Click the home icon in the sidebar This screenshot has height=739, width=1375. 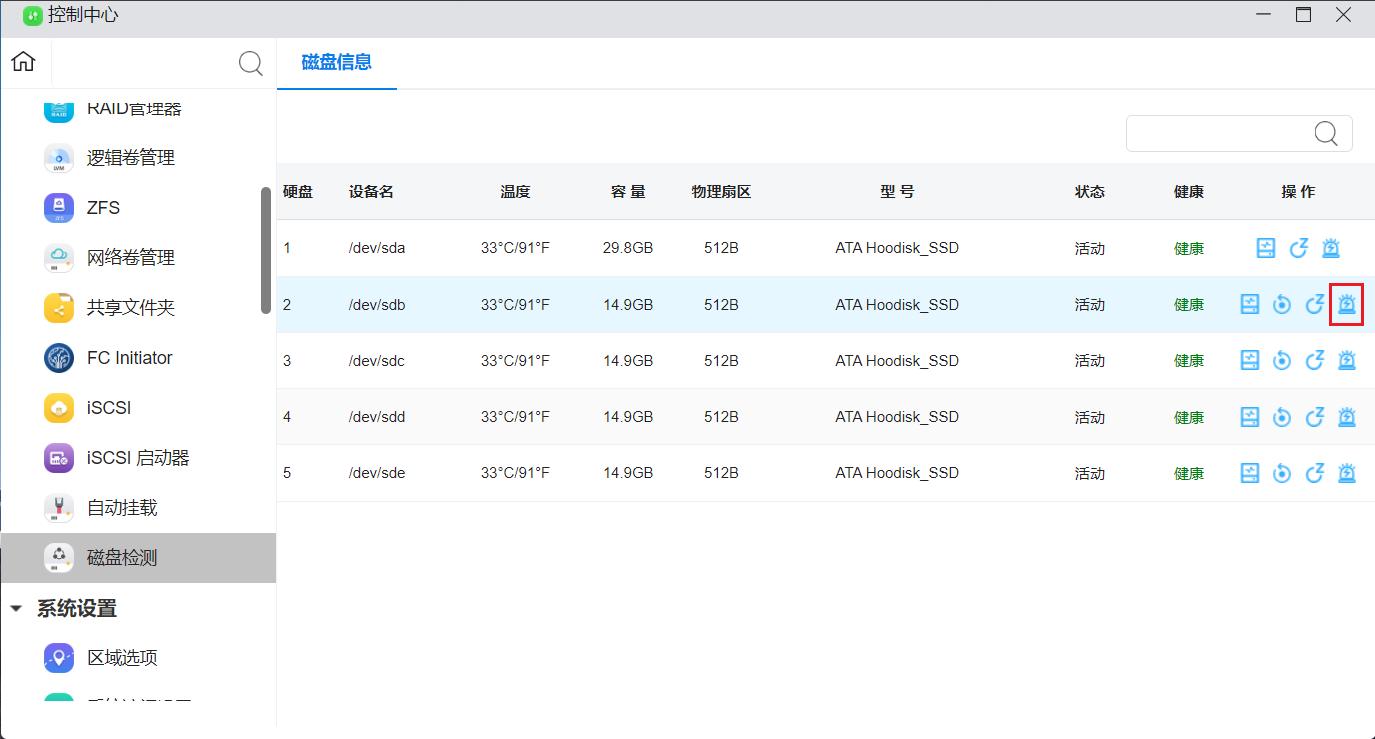coord(23,62)
